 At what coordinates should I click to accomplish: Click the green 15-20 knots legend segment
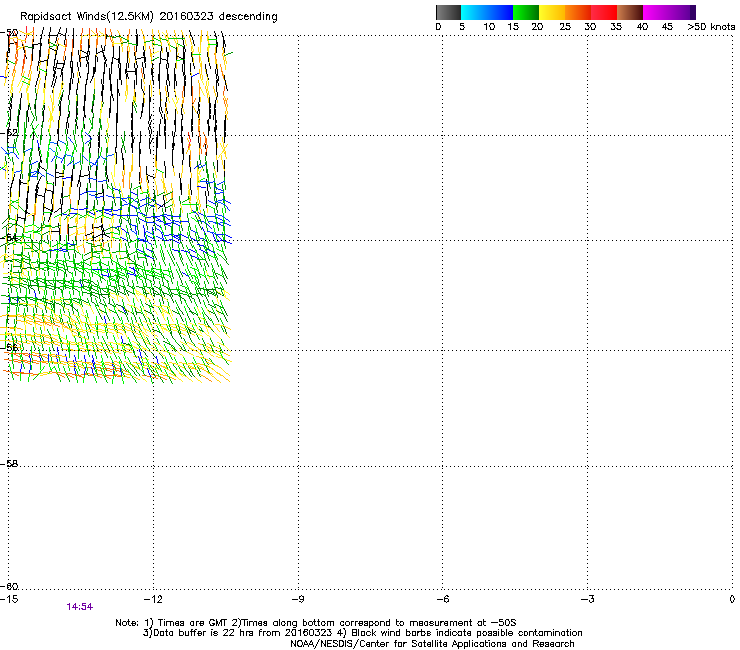click(x=526, y=12)
